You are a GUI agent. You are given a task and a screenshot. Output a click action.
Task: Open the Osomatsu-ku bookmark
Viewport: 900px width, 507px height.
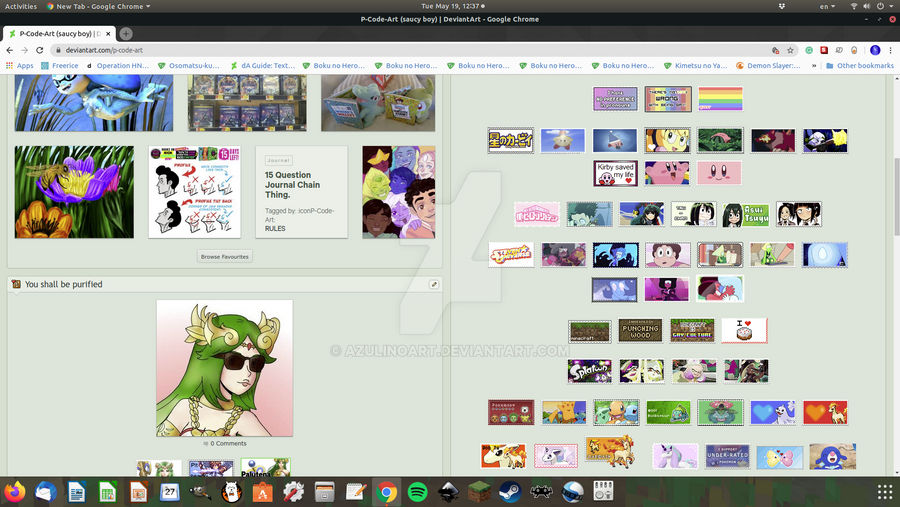189,65
